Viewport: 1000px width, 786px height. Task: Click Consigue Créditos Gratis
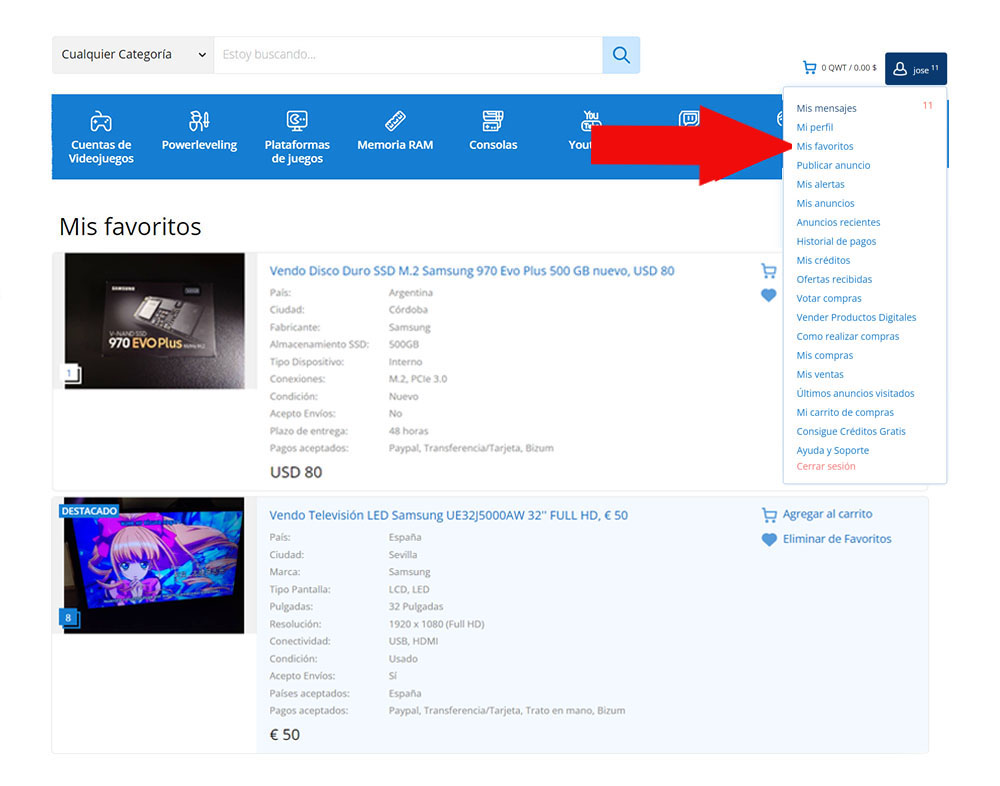click(x=851, y=432)
